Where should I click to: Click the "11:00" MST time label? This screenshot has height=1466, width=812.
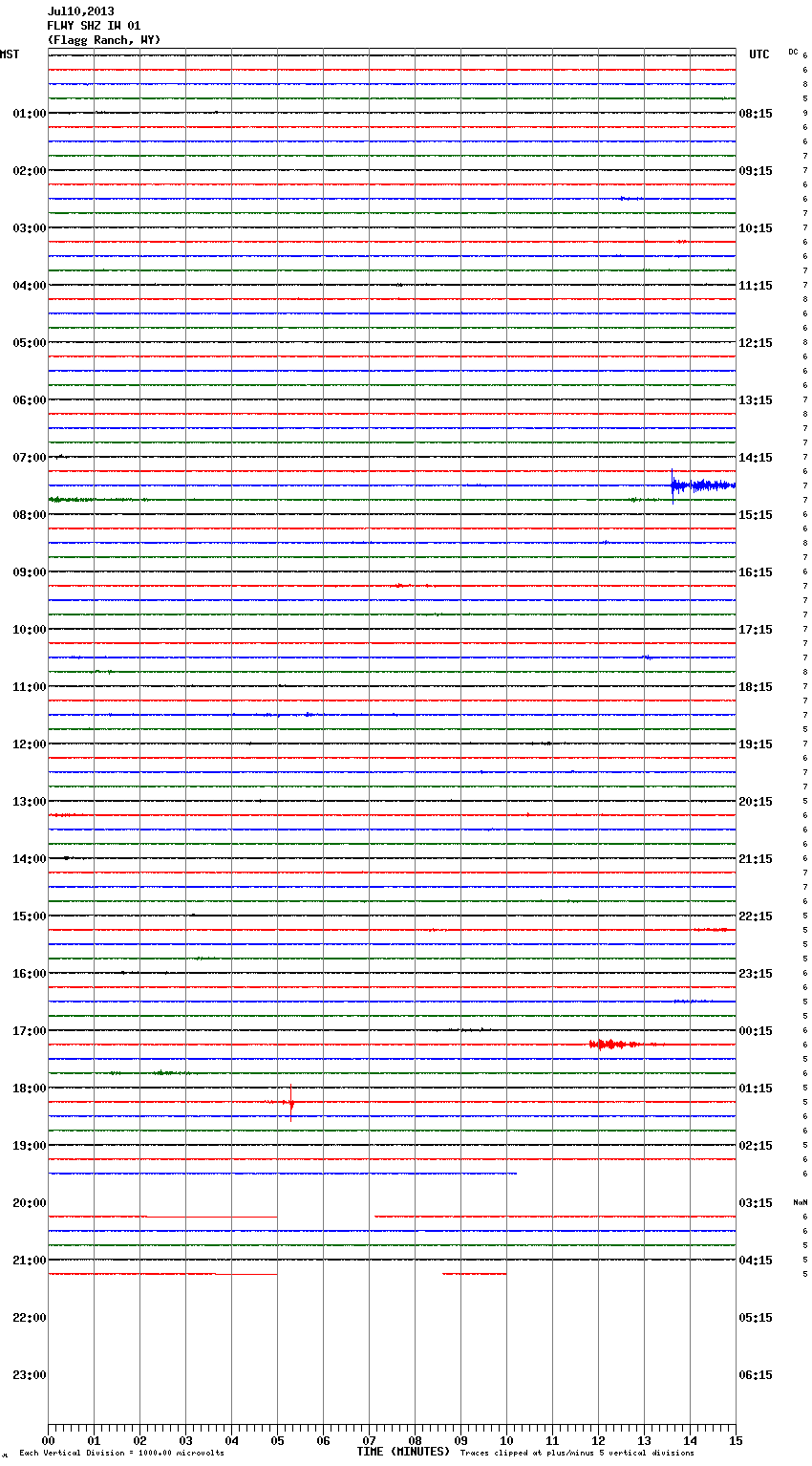click(30, 687)
